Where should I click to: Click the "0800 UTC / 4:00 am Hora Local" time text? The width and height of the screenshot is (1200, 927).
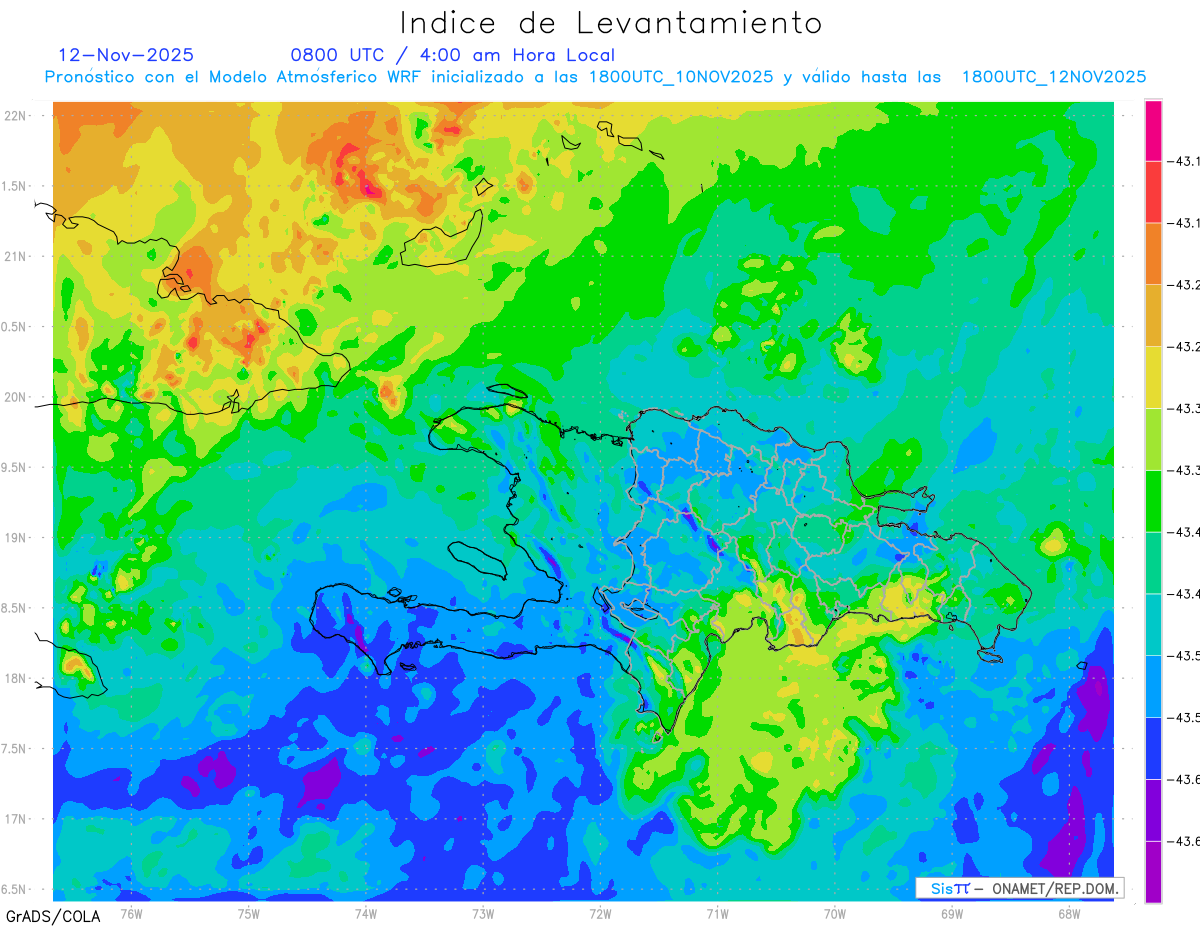pyautogui.click(x=453, y=55)
